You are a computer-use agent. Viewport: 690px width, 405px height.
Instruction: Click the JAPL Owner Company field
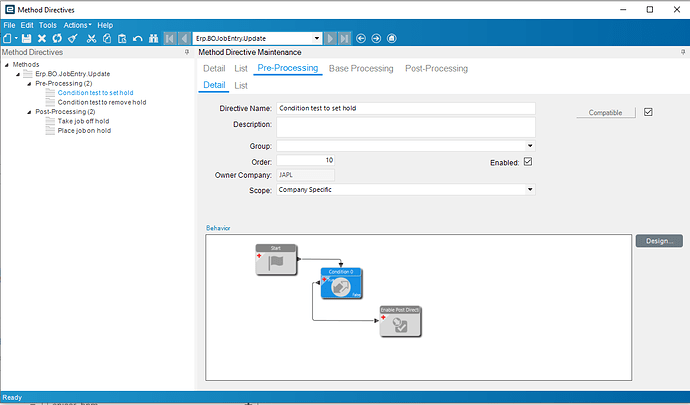point(305,175)
